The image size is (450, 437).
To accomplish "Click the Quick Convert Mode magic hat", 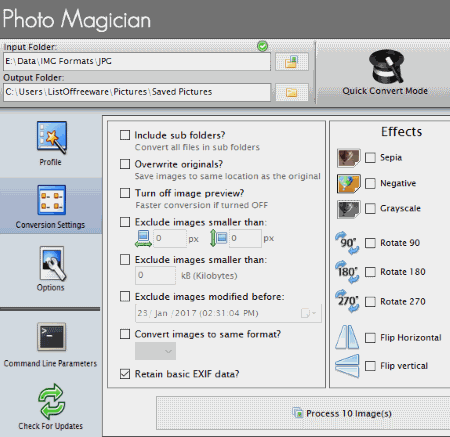I will click(387, 67).
